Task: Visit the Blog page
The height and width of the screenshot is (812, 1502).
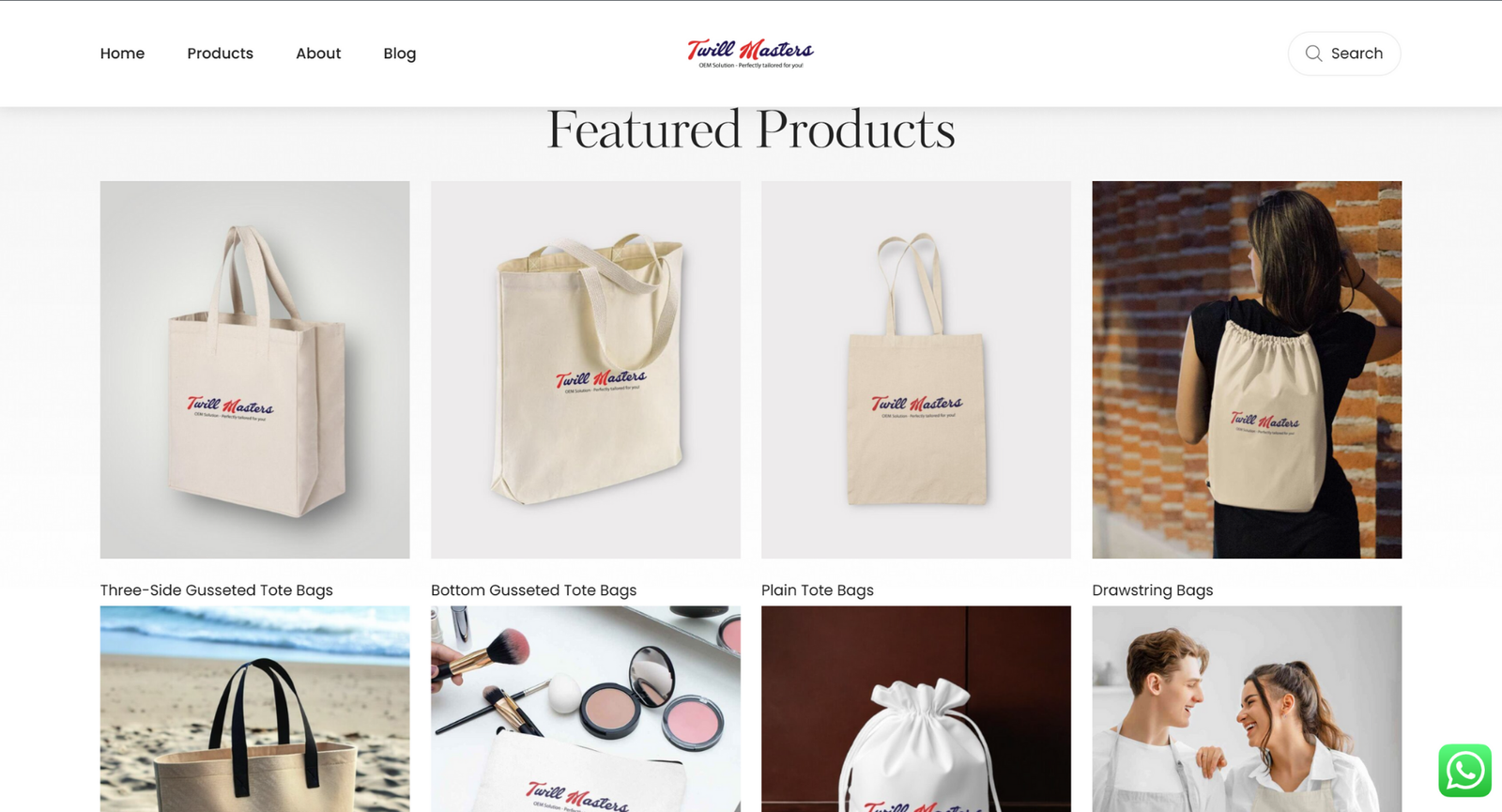Action: pyautogui.click(x=399, y=54)
